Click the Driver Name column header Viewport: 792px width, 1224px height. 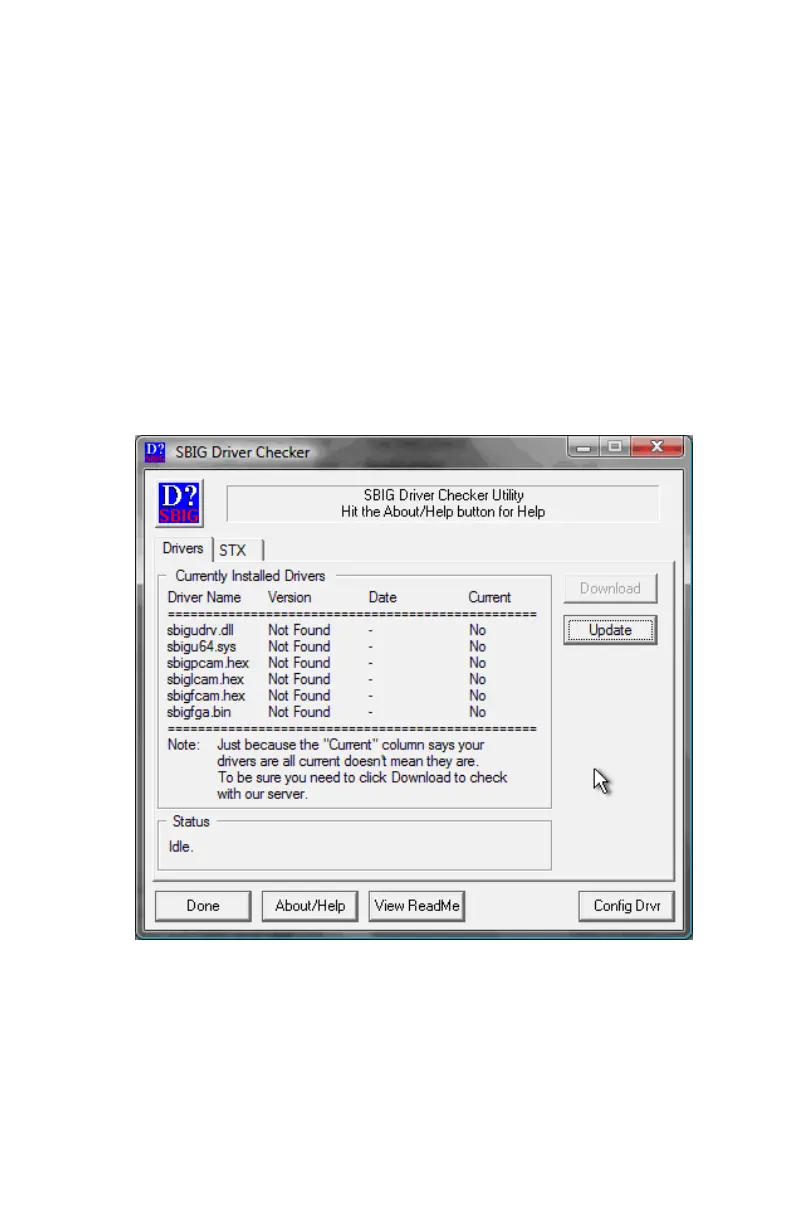(x=204, y=597)
